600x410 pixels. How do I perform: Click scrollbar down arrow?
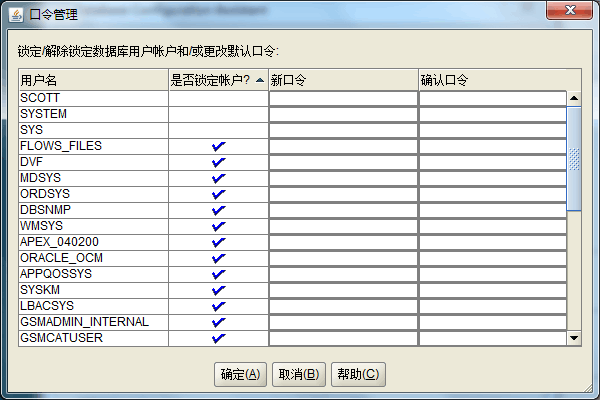574,338
